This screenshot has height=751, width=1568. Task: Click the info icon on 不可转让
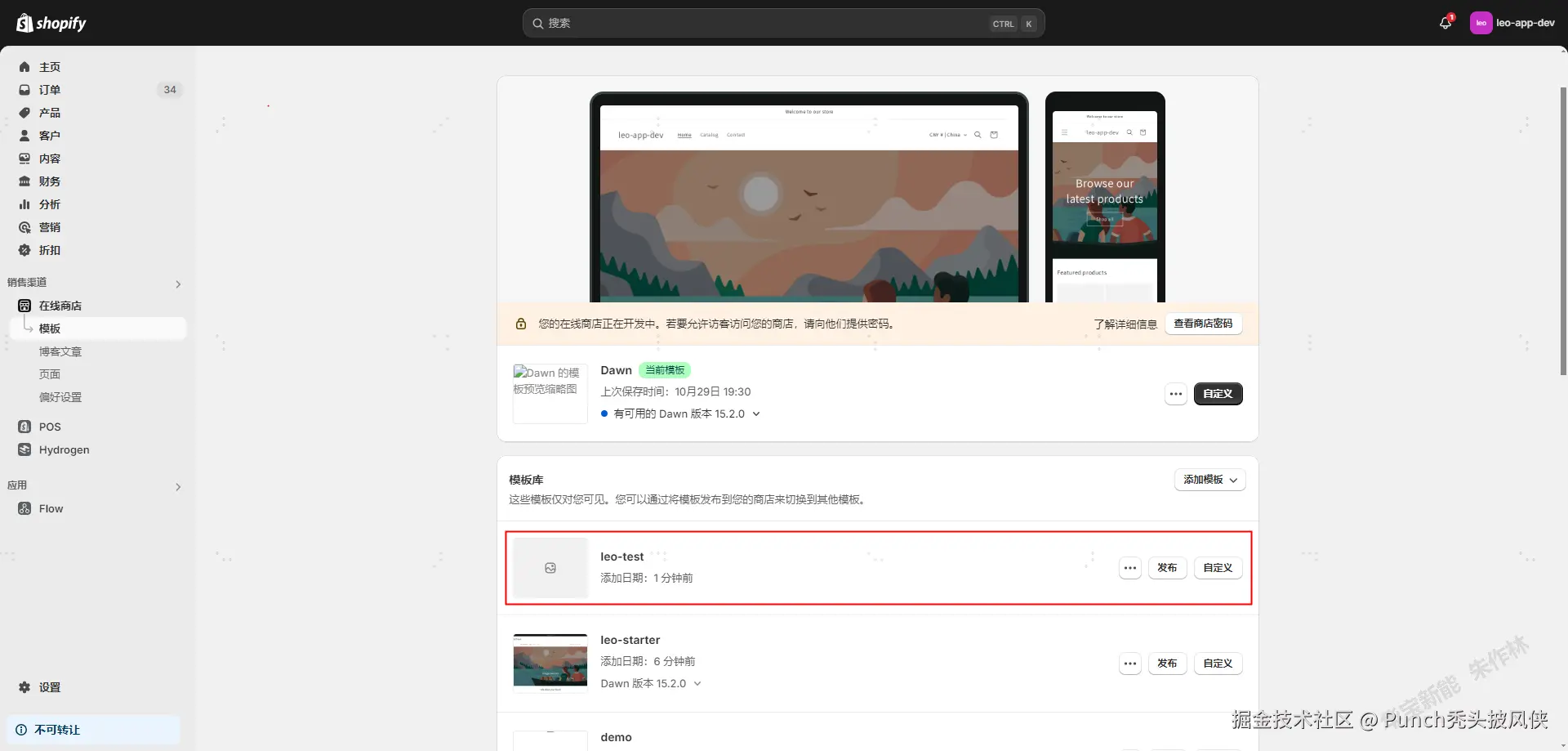point(21,730)
